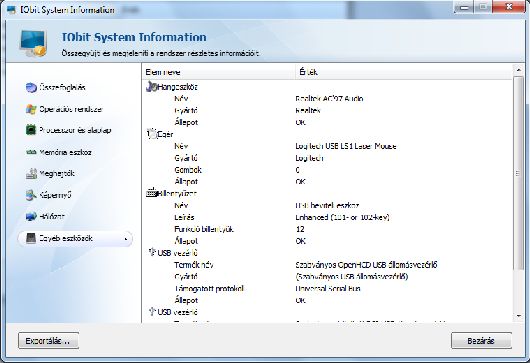Select the Gombok row label
The image size is (530, 363).
[188, 170]
